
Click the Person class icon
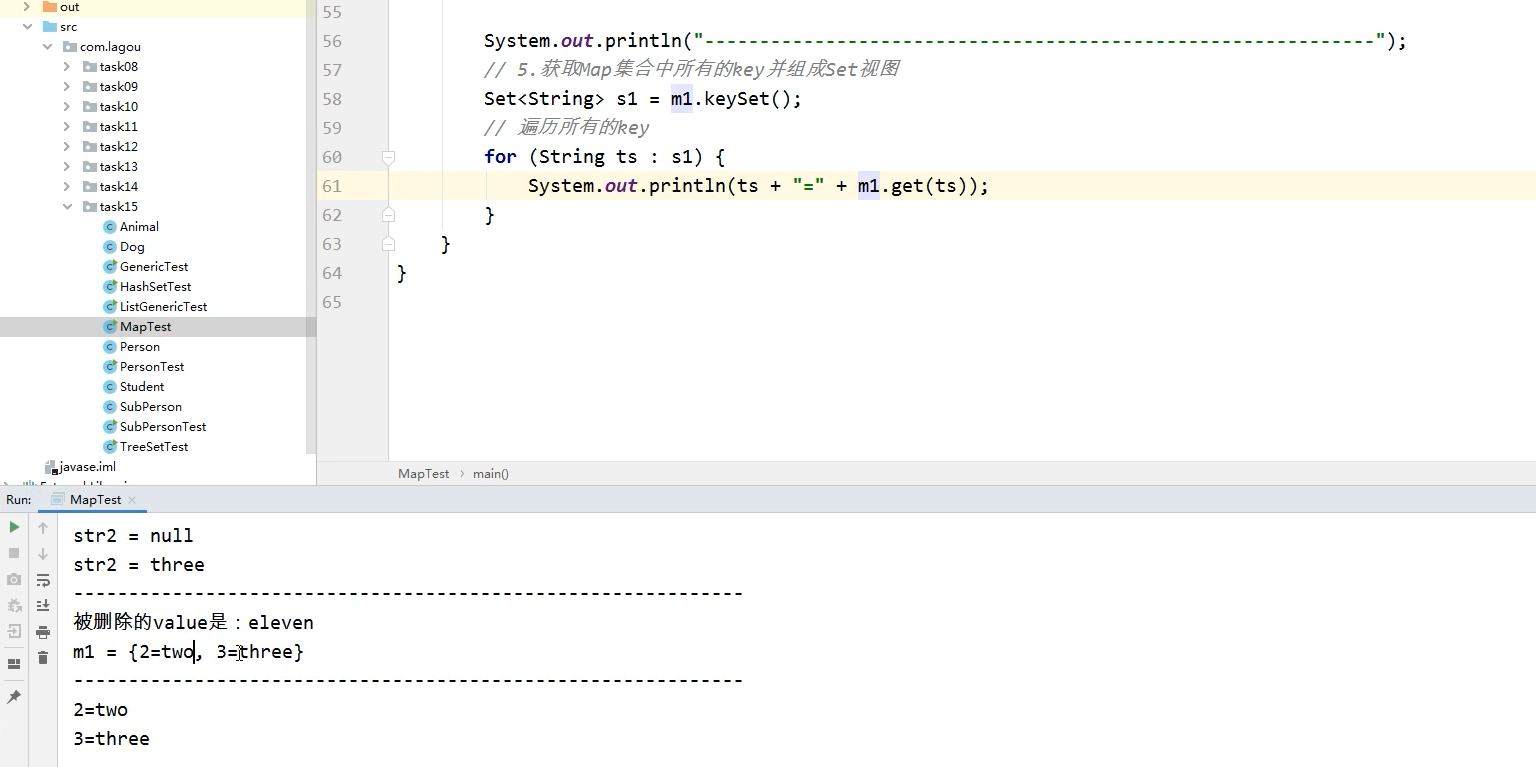pos(110,347)
